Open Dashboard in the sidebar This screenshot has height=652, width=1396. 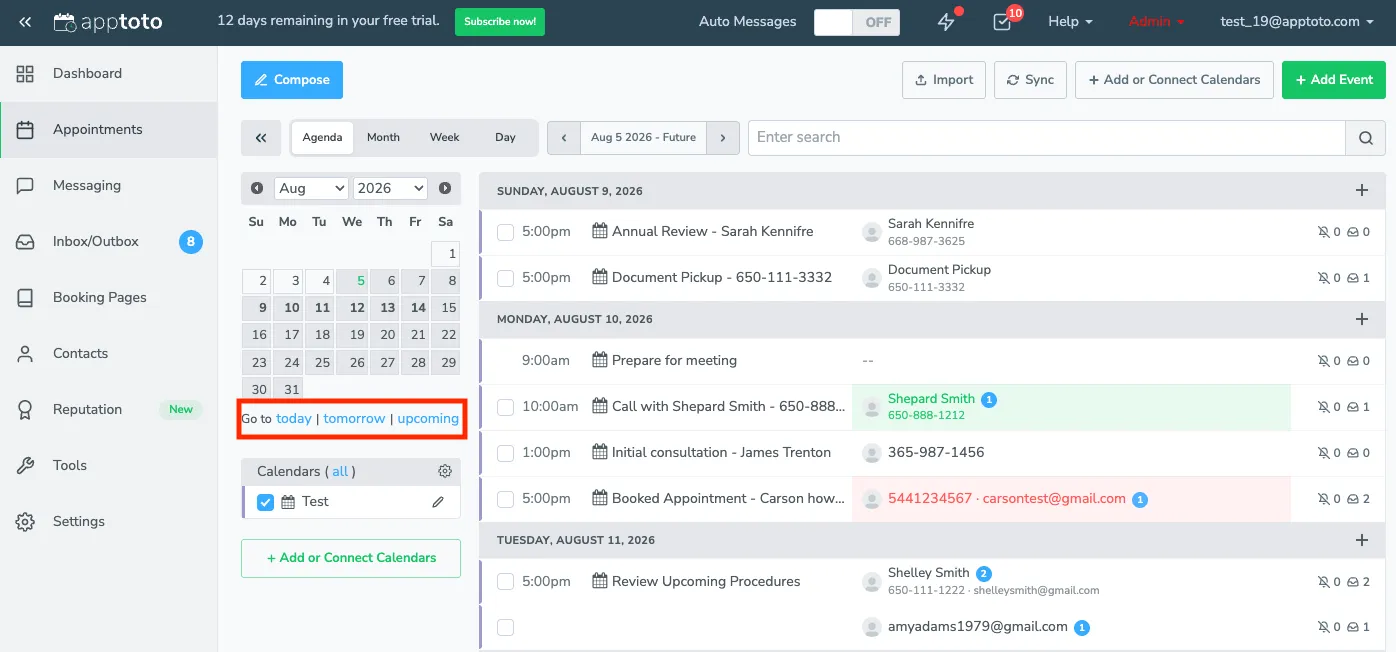pyautogui.click(x=108, y=73)
